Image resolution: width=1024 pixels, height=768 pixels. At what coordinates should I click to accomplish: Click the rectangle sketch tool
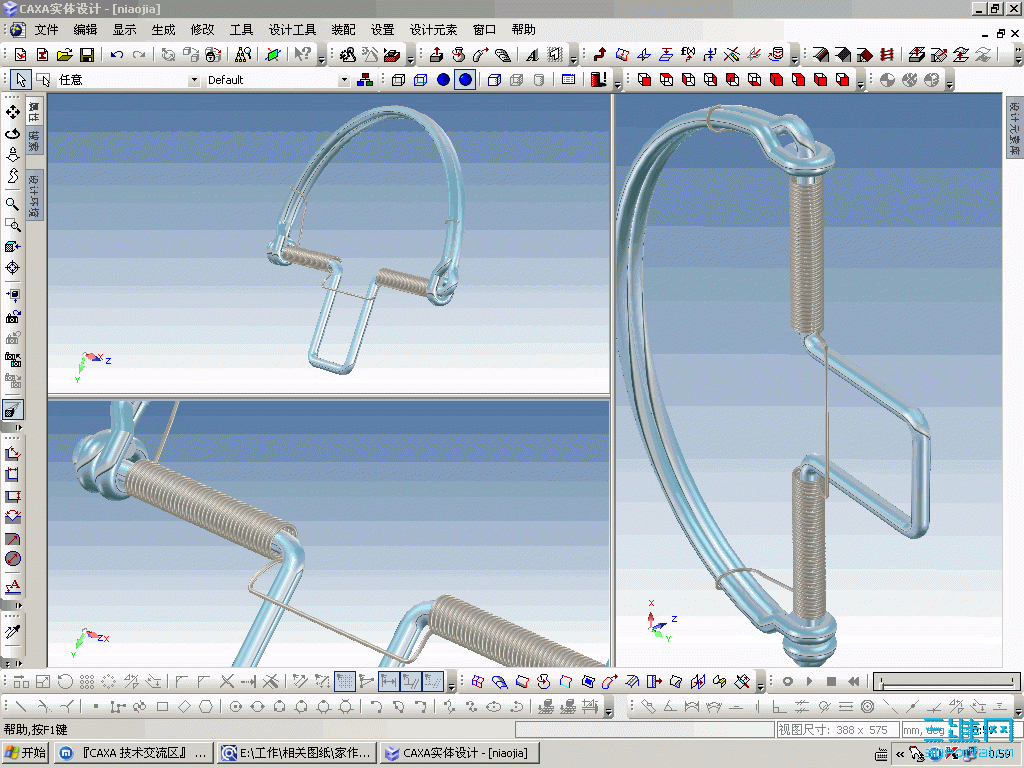click(x=163, y=706)
